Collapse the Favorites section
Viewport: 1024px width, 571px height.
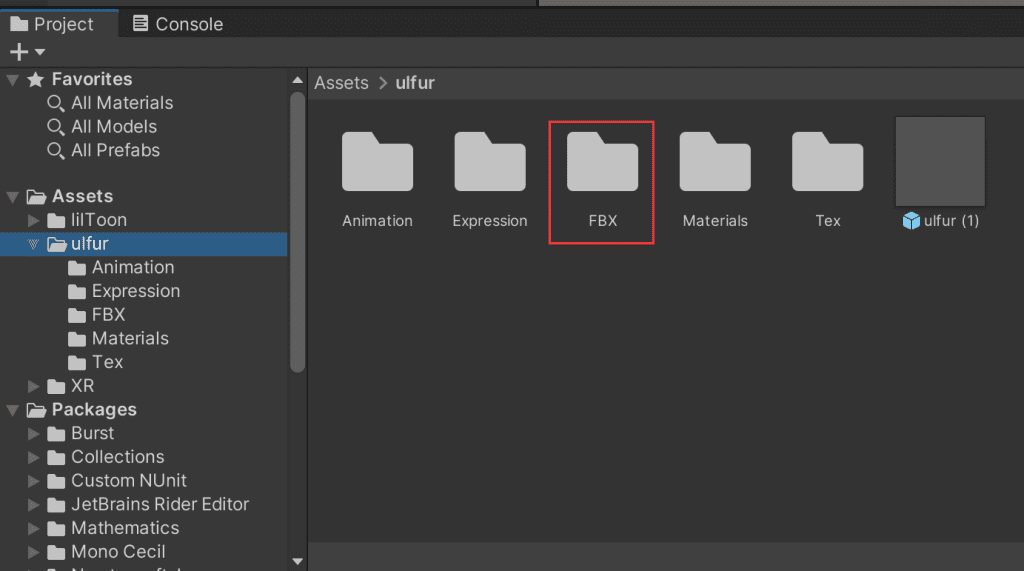(x=13, y=80)
